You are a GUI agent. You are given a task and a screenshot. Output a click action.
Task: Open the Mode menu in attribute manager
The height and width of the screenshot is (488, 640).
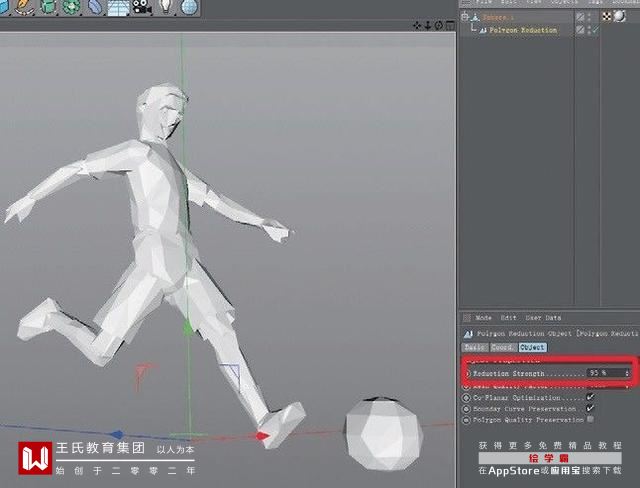[x=483, y=317]
